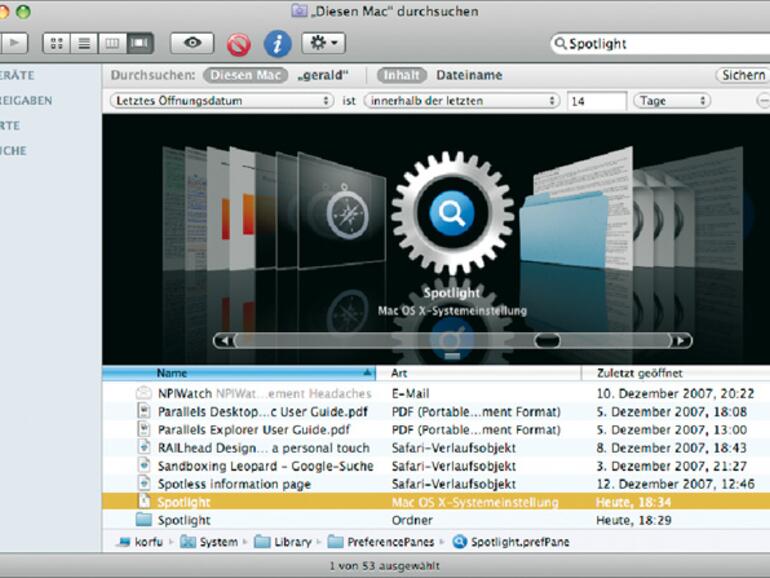Select the „gerald" search scope
770x578 pixels.
click(x=323, y=75)
